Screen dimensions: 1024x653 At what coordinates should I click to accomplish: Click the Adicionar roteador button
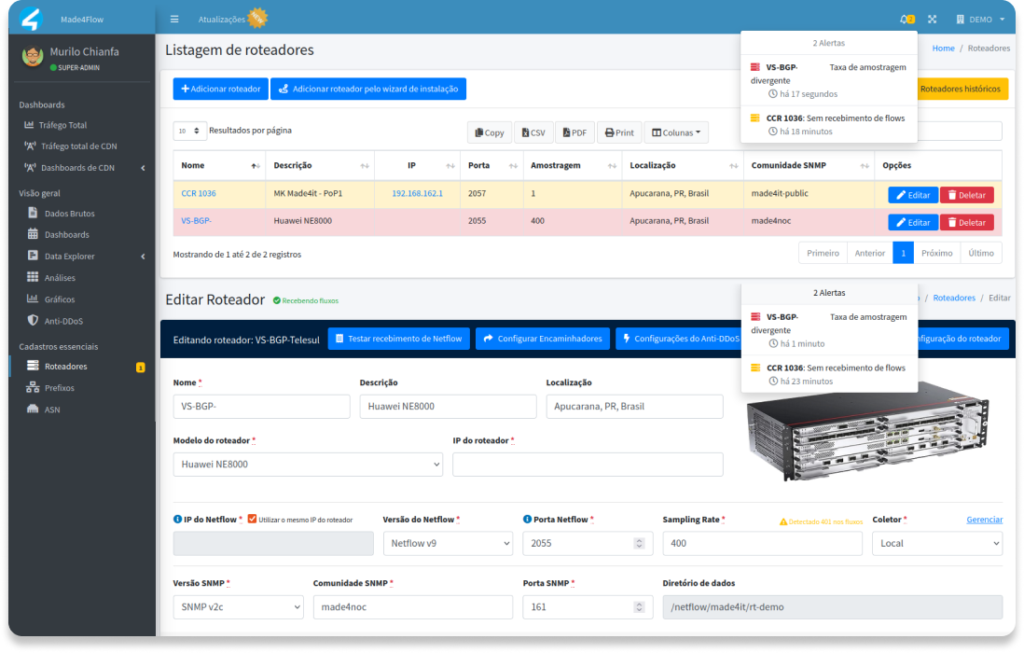pyautogui.click(x=220, y=89)
